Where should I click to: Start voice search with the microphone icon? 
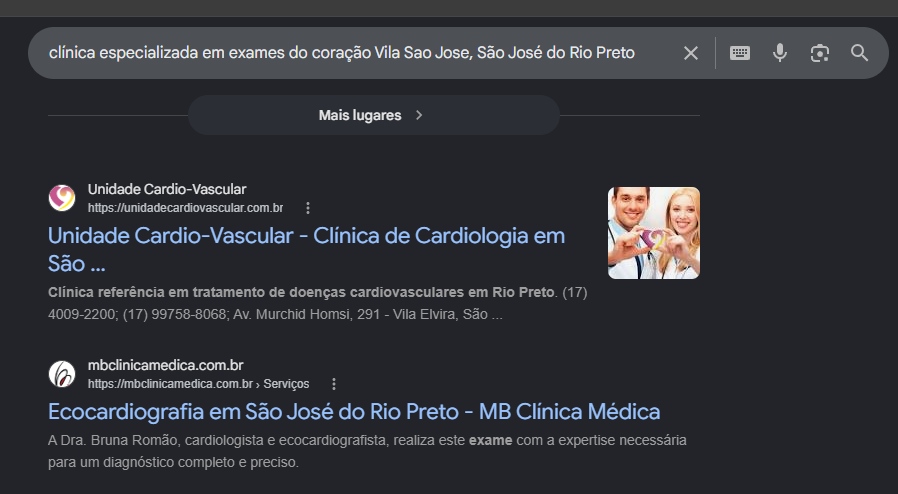pyautogui.click(x=779, y=53)
